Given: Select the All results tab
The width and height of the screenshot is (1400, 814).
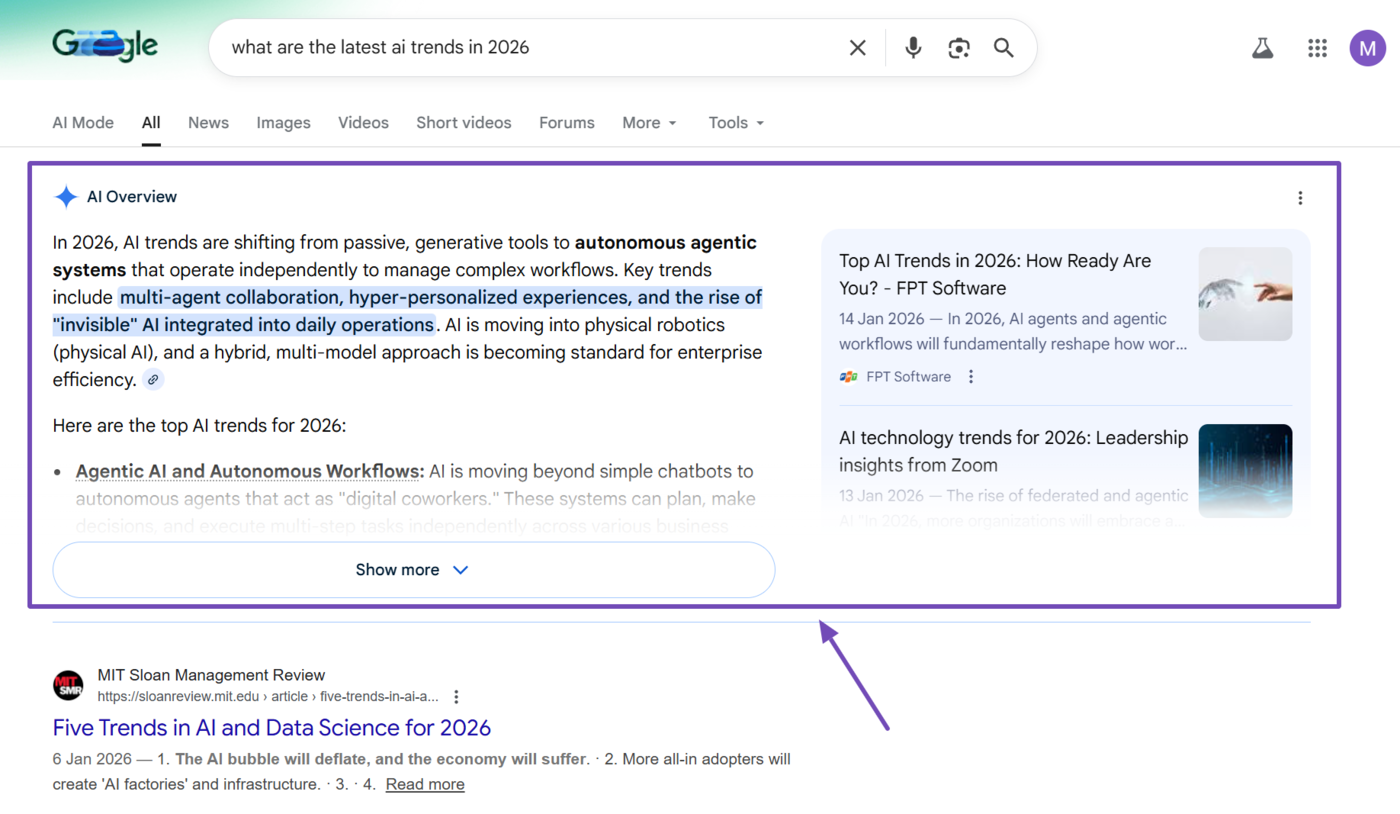Looking at the screenshot, I should point(151,123).
